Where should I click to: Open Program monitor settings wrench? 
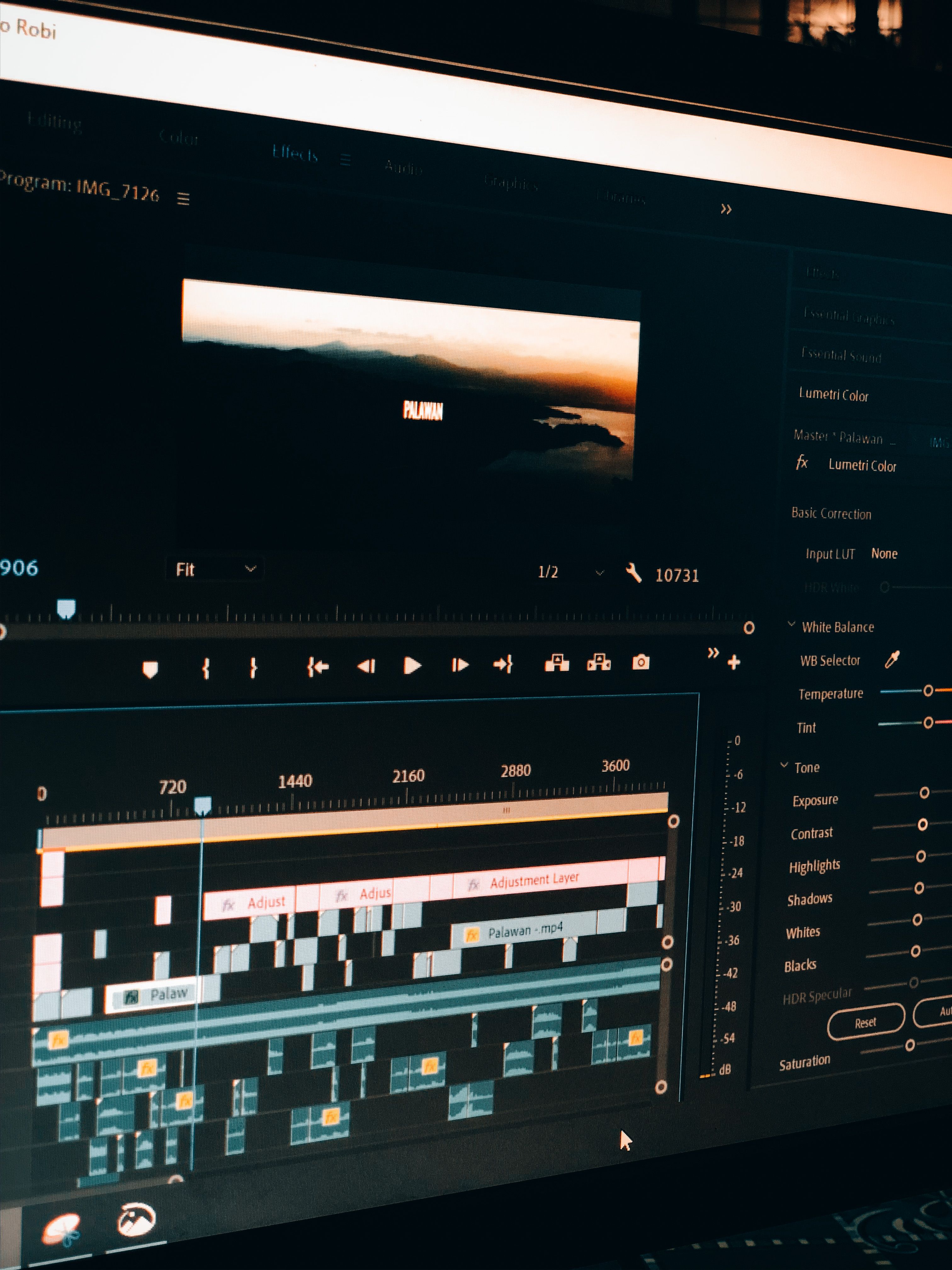633,572
